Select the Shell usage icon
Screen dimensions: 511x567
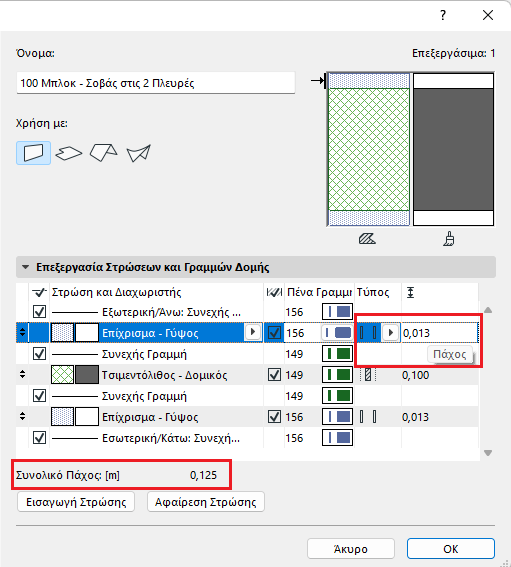(138, 153)
